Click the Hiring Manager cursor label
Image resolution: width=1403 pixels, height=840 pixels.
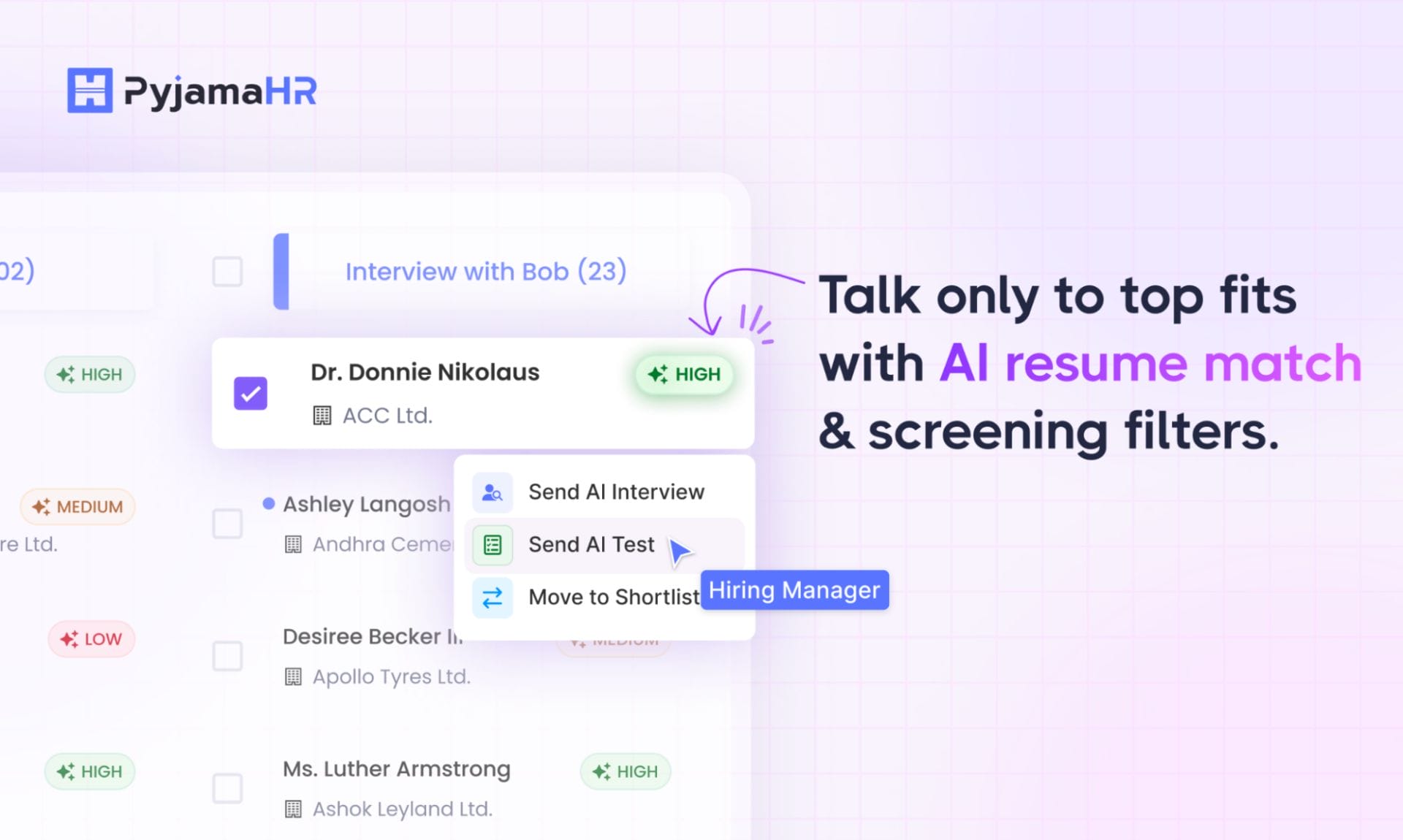(x=794, y=590)
